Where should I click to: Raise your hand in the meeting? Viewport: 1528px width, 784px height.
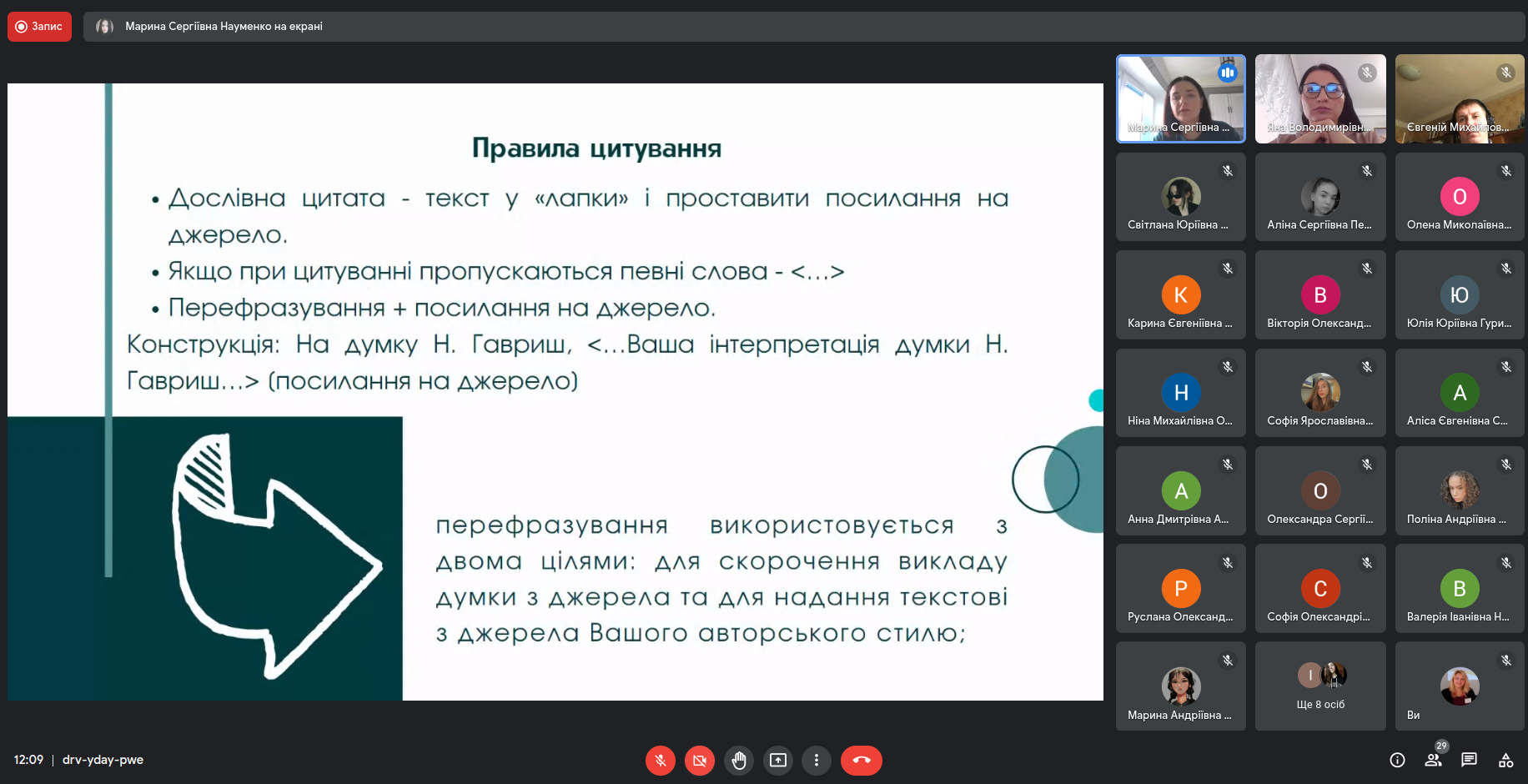[738, 760]
